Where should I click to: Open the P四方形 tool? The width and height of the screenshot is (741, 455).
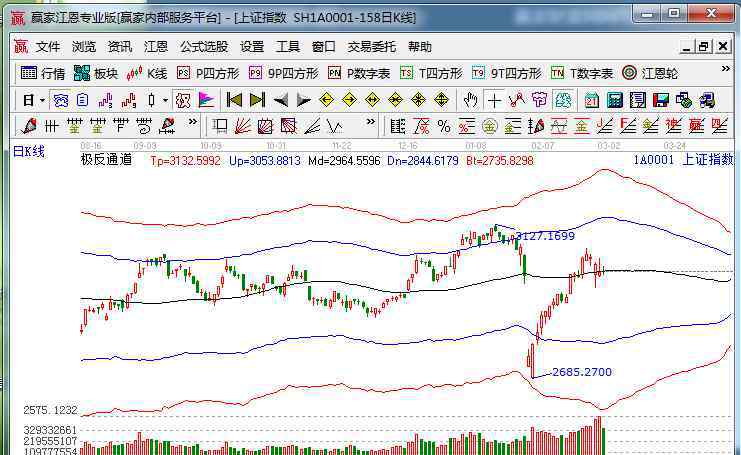pos(208,73)
